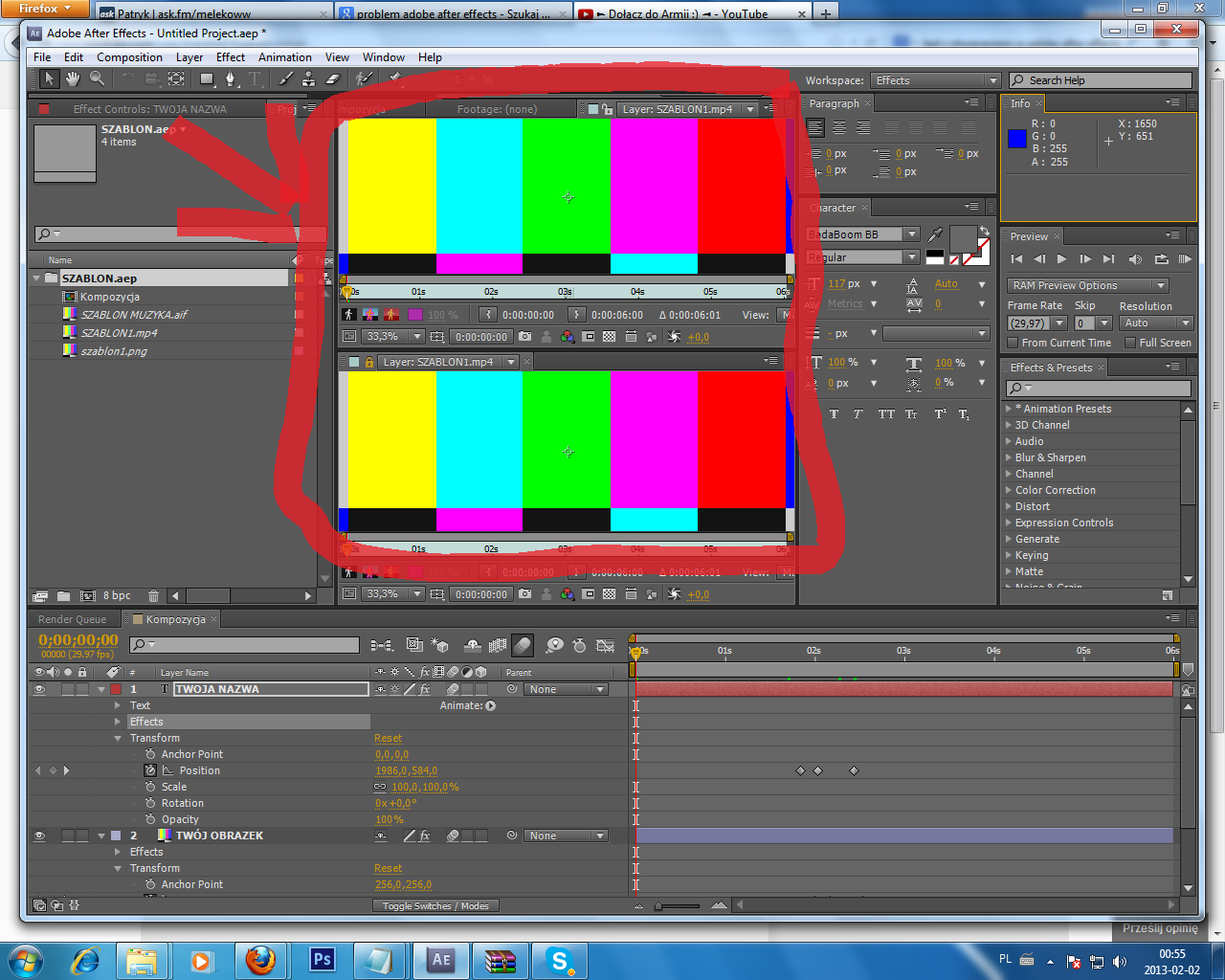The height and width of the screenshot is (980, 1225).
Task: Click the Interpret Footage icon in Project panel
Action: click(41, 595)
